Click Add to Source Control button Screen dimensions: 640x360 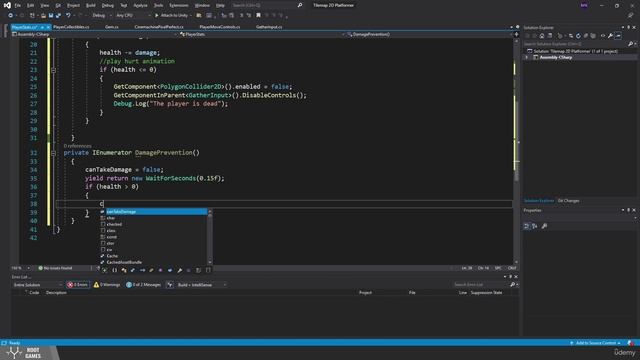[x=595, y=343]
